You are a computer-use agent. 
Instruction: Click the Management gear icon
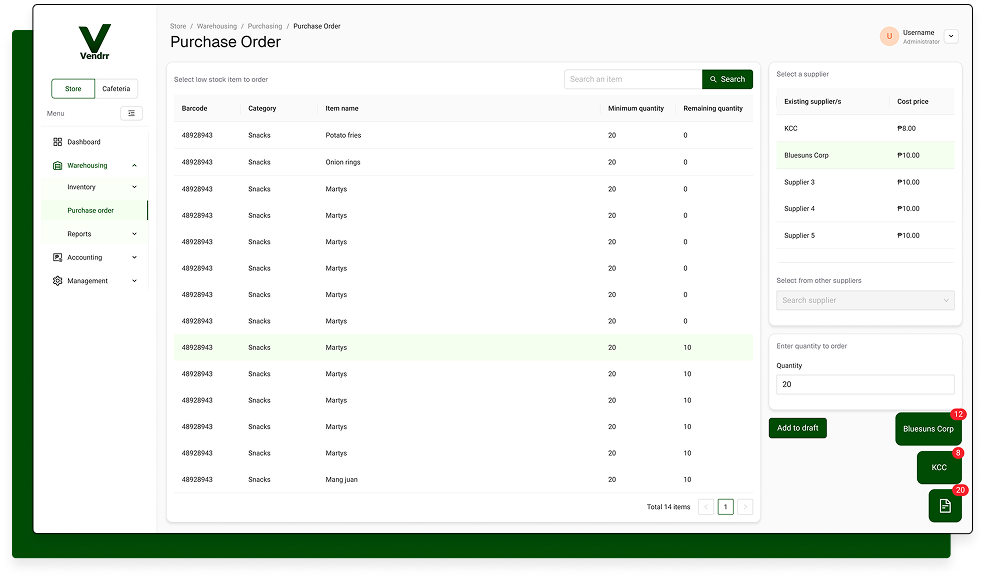click(58, 281)
